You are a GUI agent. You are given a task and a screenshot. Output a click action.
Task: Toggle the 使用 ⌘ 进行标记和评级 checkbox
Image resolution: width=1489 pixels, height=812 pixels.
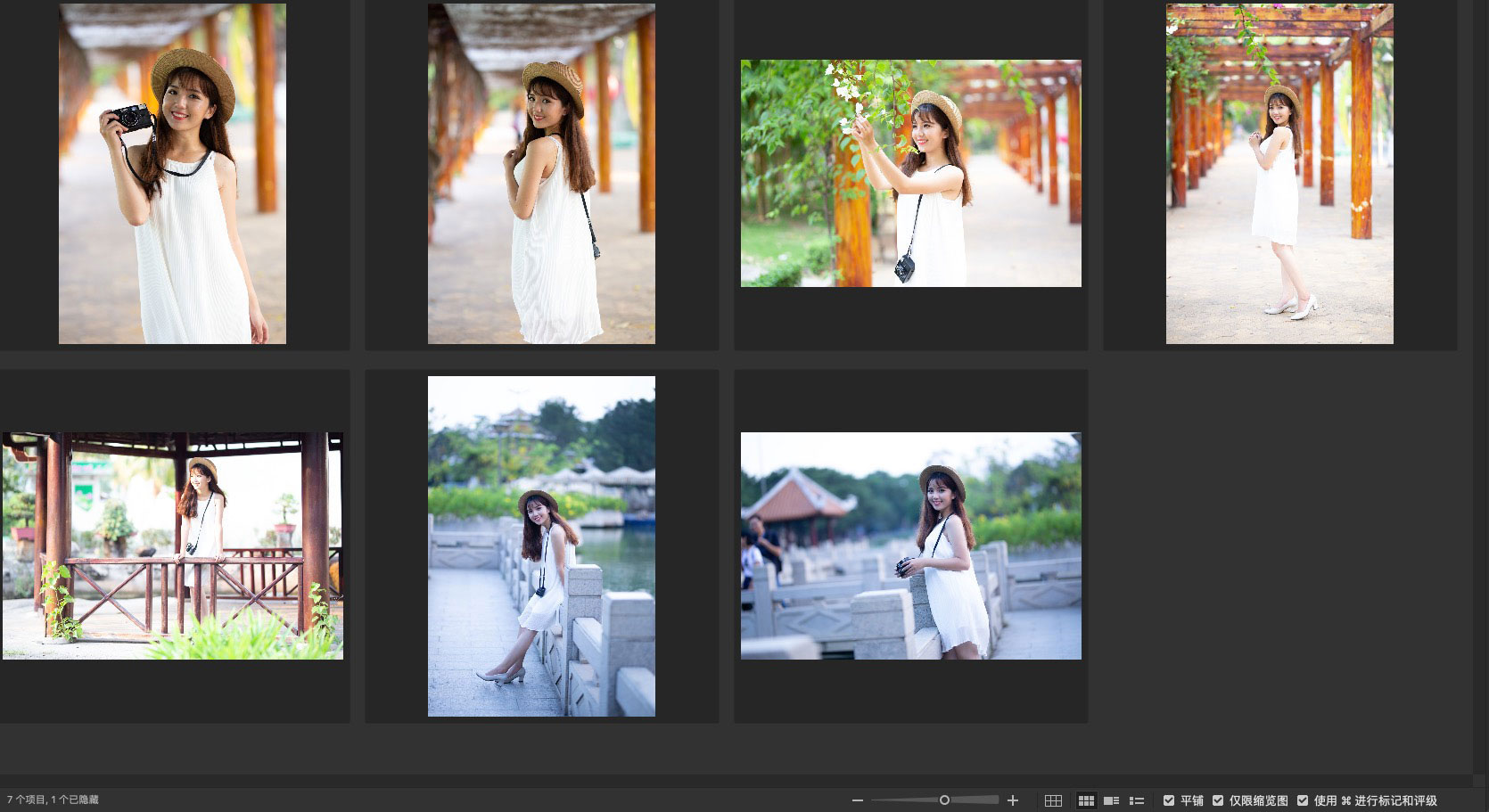click(x=1303, y=800)
